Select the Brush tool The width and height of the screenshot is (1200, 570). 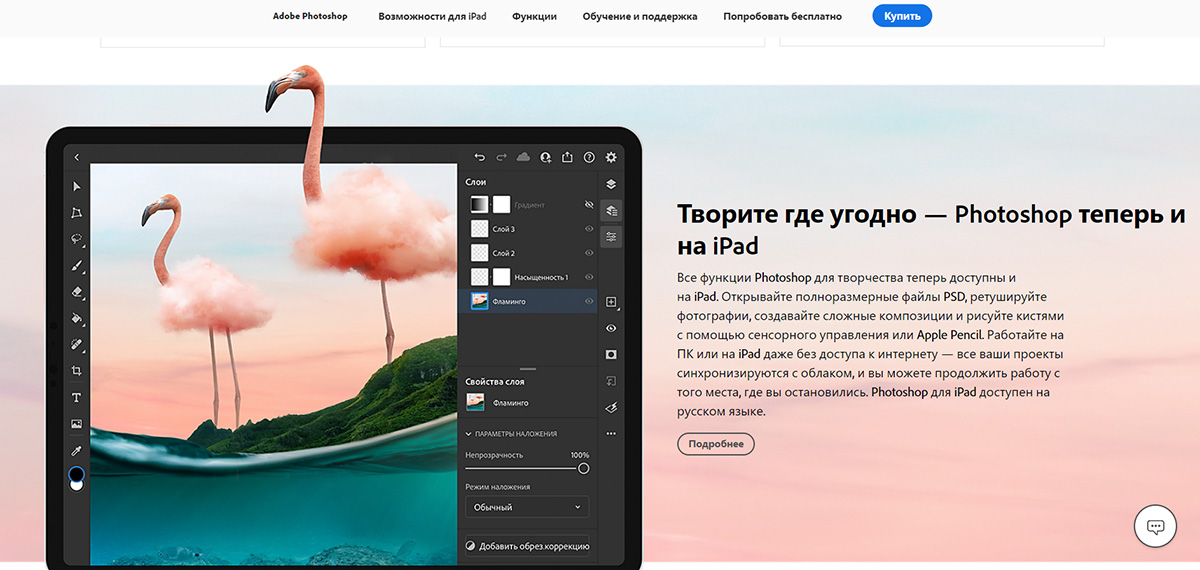point(76,266)
